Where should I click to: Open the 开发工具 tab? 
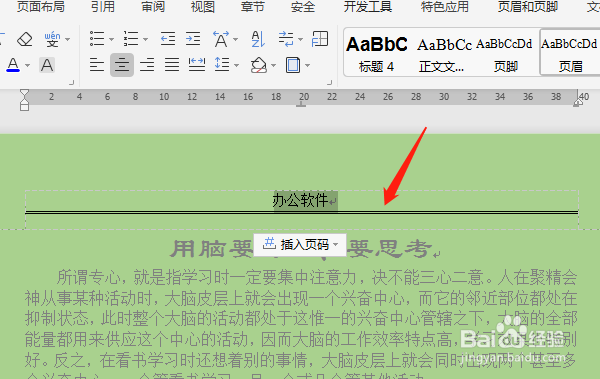point(368,7)
